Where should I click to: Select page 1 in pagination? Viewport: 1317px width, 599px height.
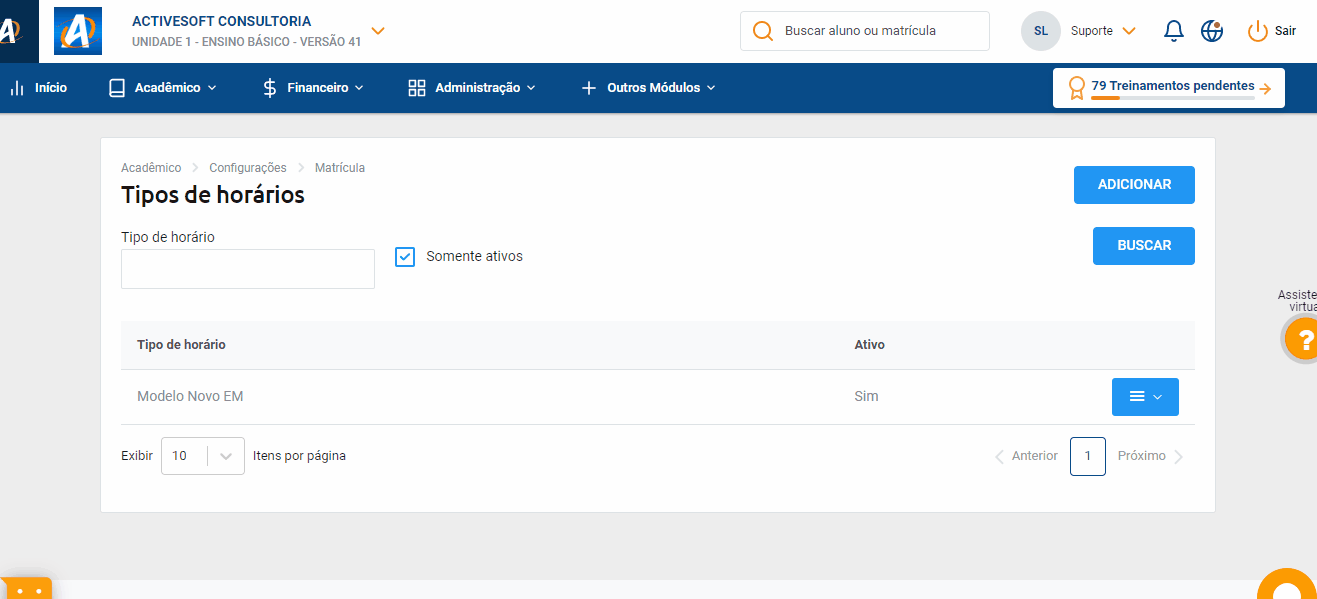click(1088, 456)
